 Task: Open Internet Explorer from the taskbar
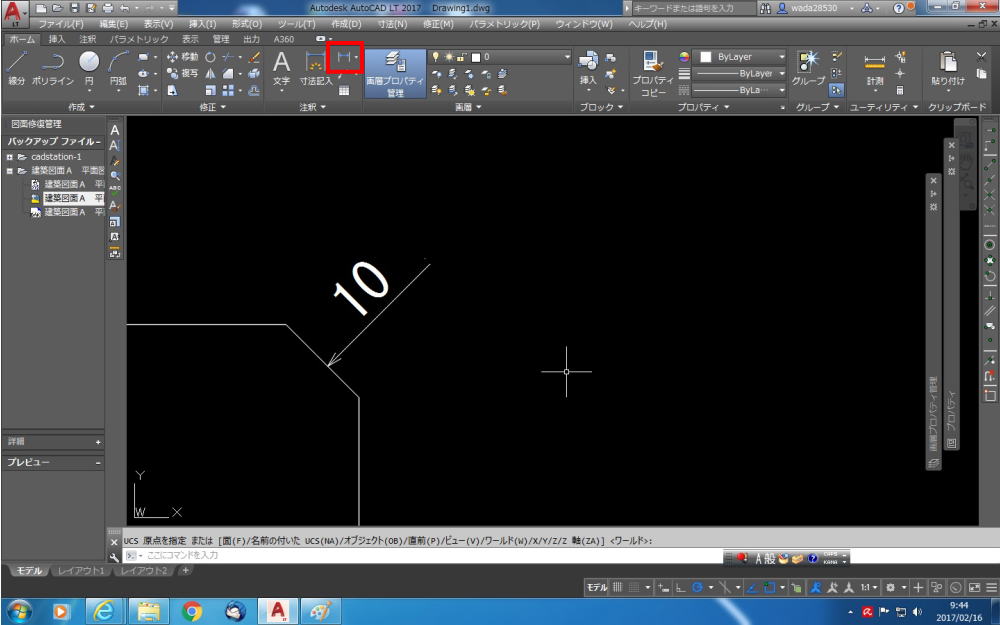pos(104,611)
